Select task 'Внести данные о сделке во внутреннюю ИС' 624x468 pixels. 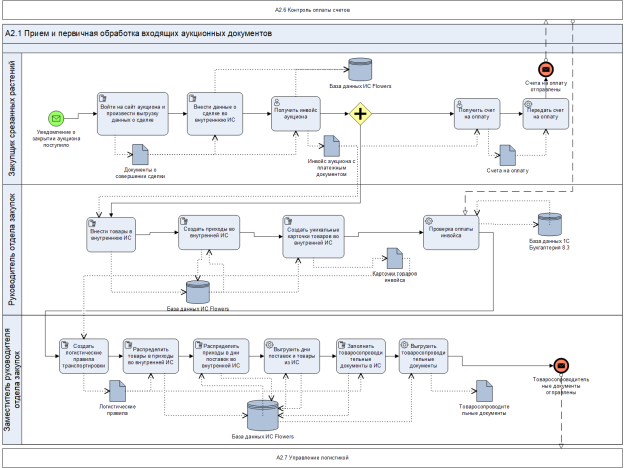(x=215, y=114)
